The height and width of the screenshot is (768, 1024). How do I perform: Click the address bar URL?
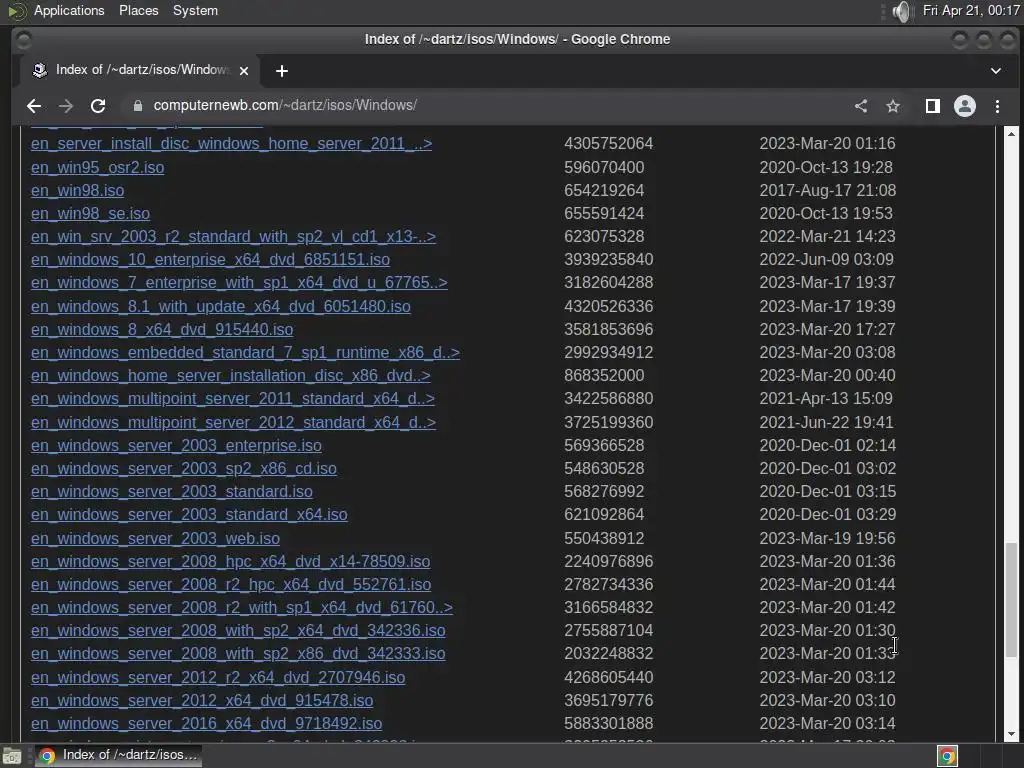pyautogui.click(x=285, y=105)
